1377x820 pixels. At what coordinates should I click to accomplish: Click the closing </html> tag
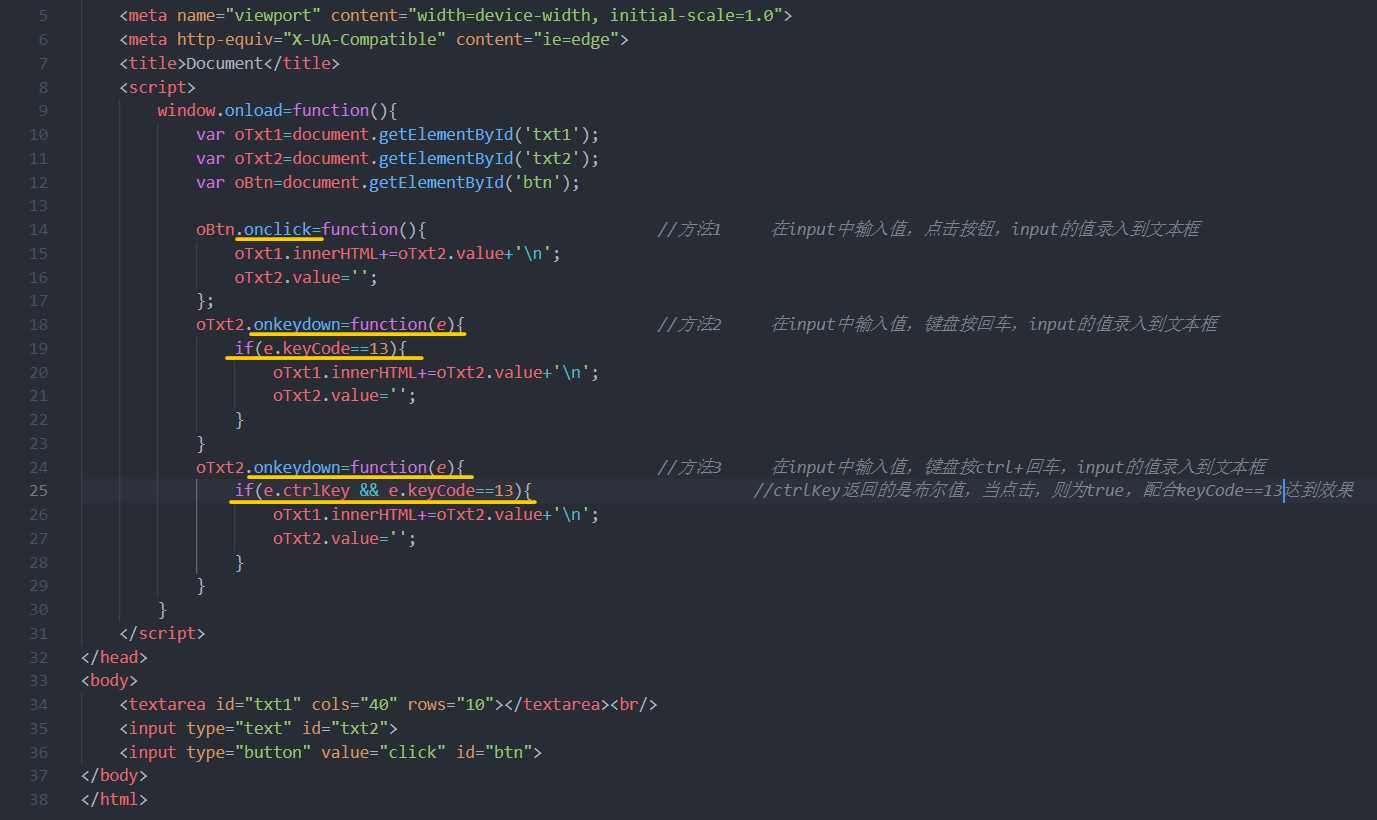tap(114, 800)
